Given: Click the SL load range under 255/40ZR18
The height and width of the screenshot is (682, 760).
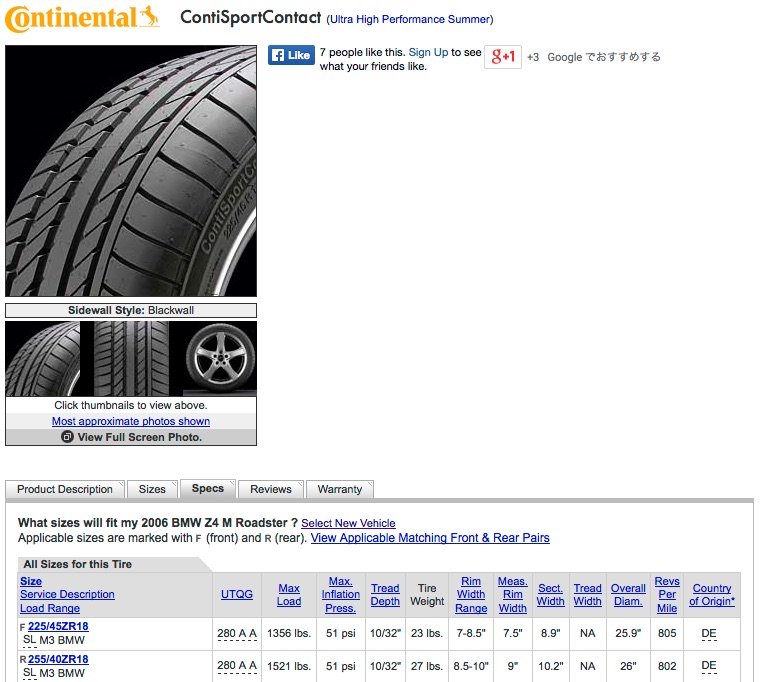Looking at the screenshot, I should click(x=30, y=673).
